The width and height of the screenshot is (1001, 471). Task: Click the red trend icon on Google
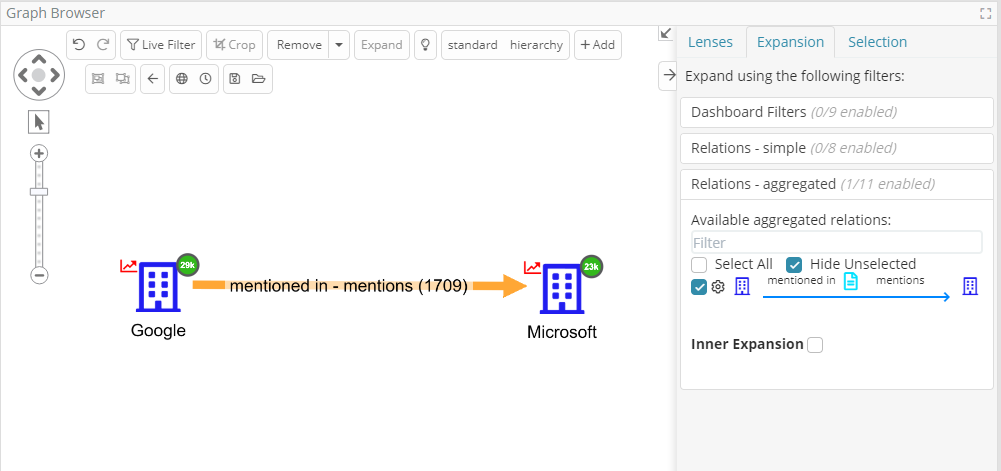tap(128, 265)
